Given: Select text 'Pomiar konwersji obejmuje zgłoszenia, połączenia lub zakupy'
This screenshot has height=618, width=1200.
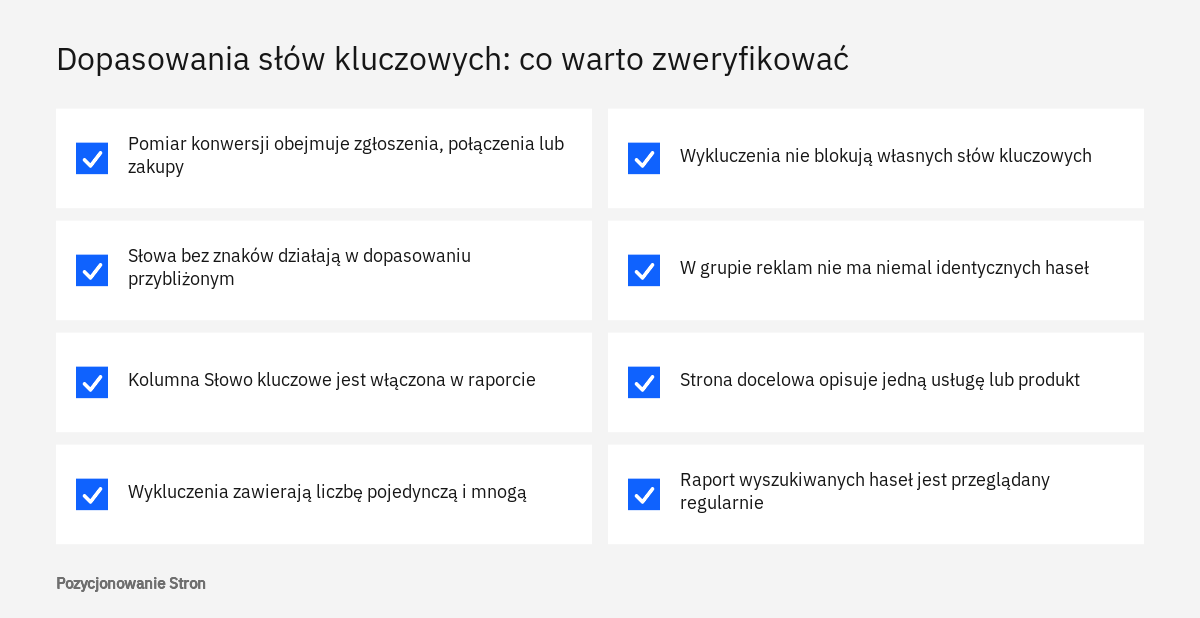Looking at the screenshot, I should pos(346,155).
